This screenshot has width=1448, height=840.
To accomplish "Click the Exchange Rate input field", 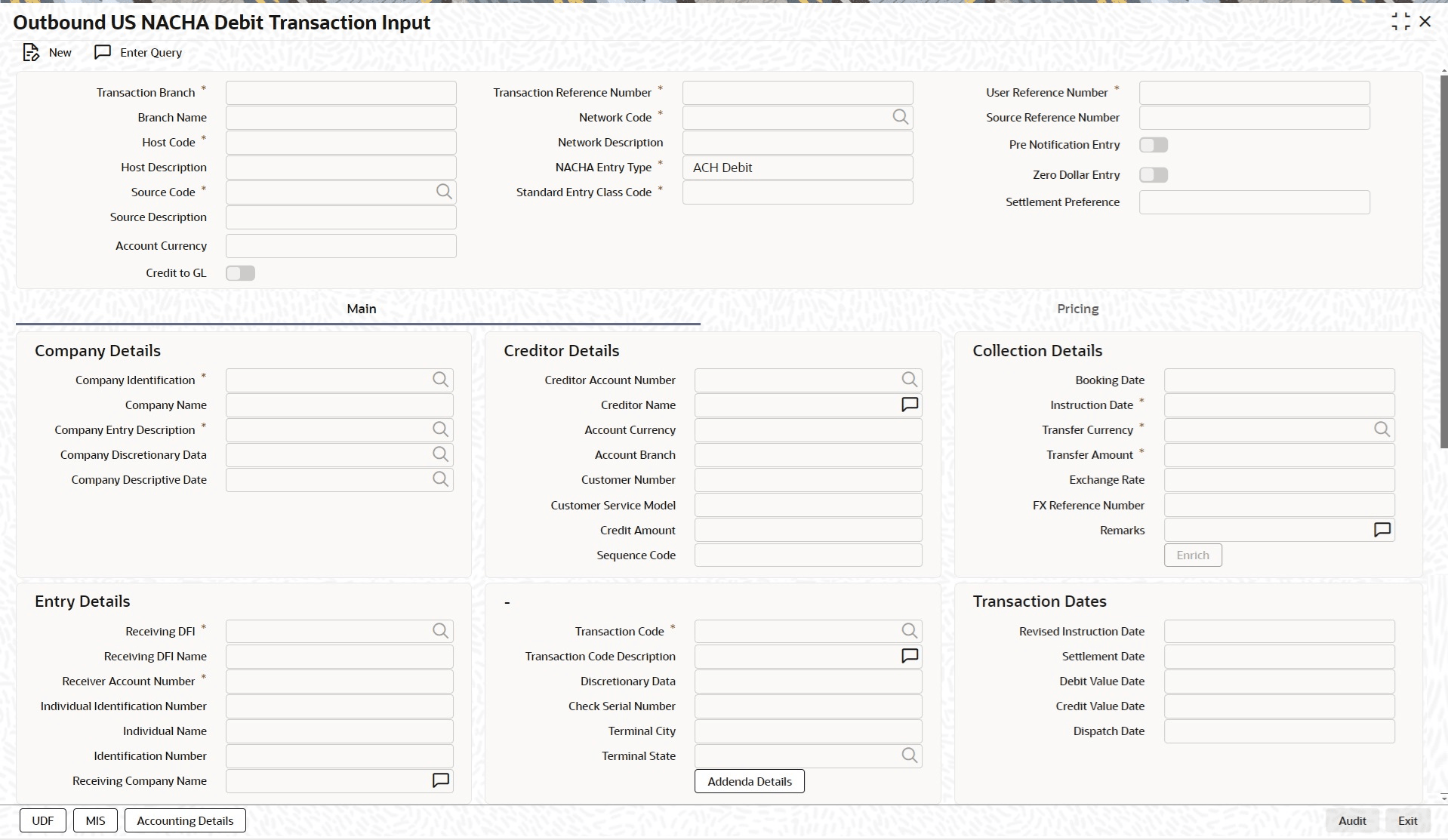I will click(x=1279, y=480).
